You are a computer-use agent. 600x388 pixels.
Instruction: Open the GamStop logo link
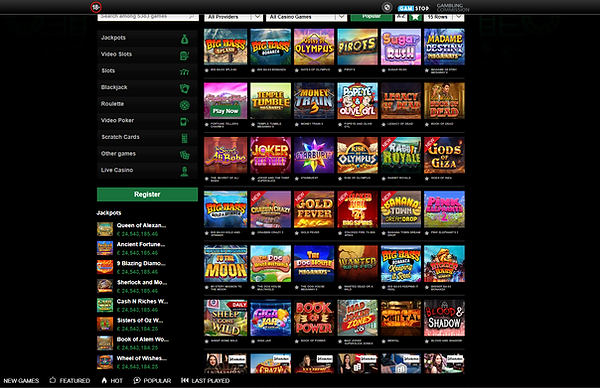coord(413,8)
